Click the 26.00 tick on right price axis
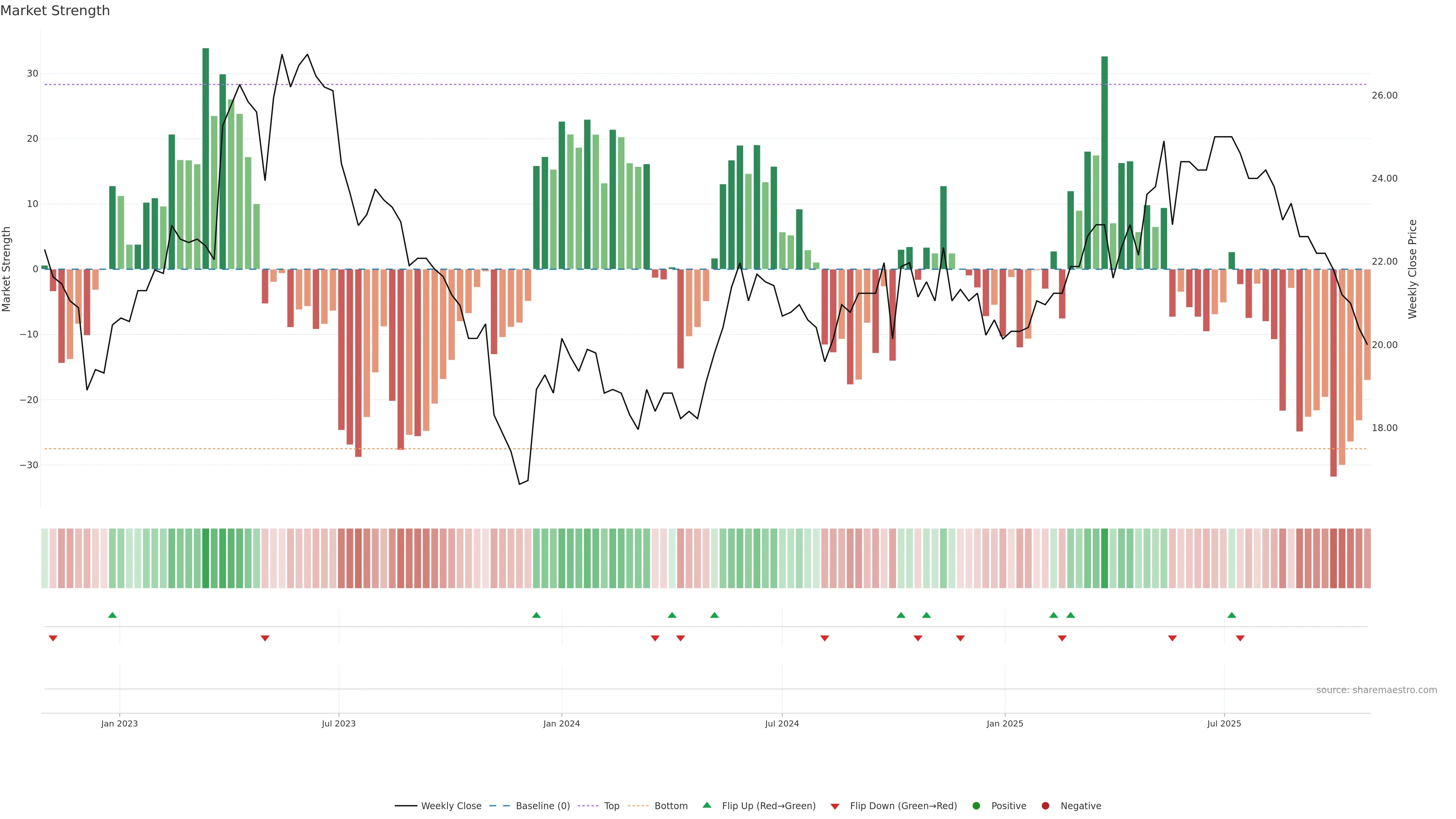 point(1384,96)
